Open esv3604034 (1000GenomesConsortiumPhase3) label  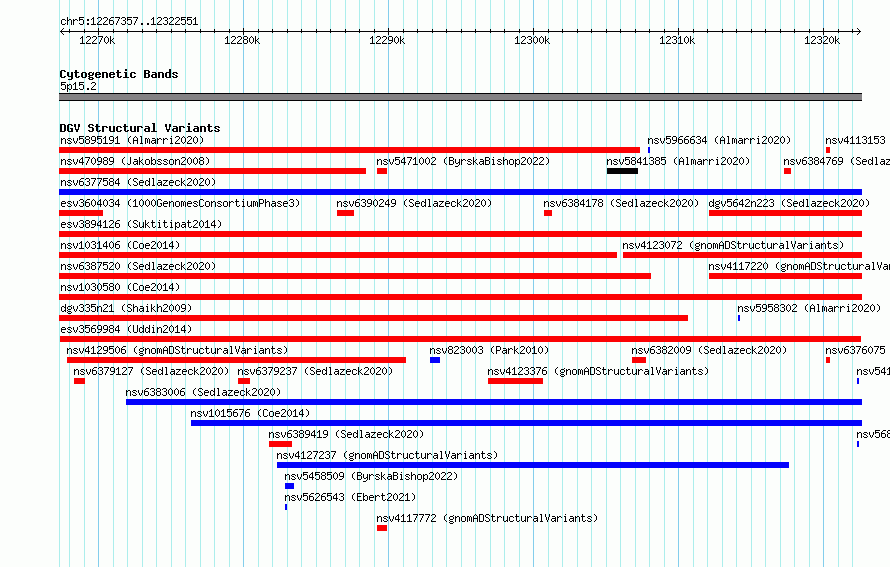[x=180, y=203]
